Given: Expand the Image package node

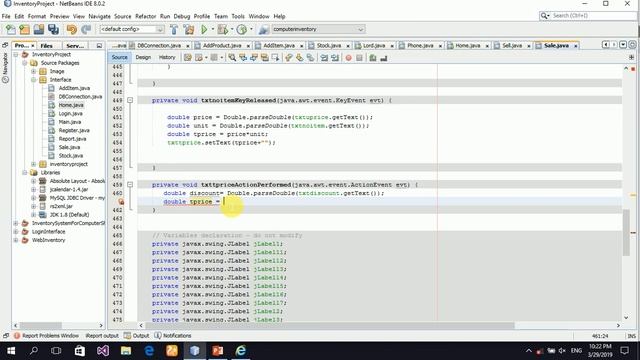Looking at the screenshot, I should click(34, 71).
